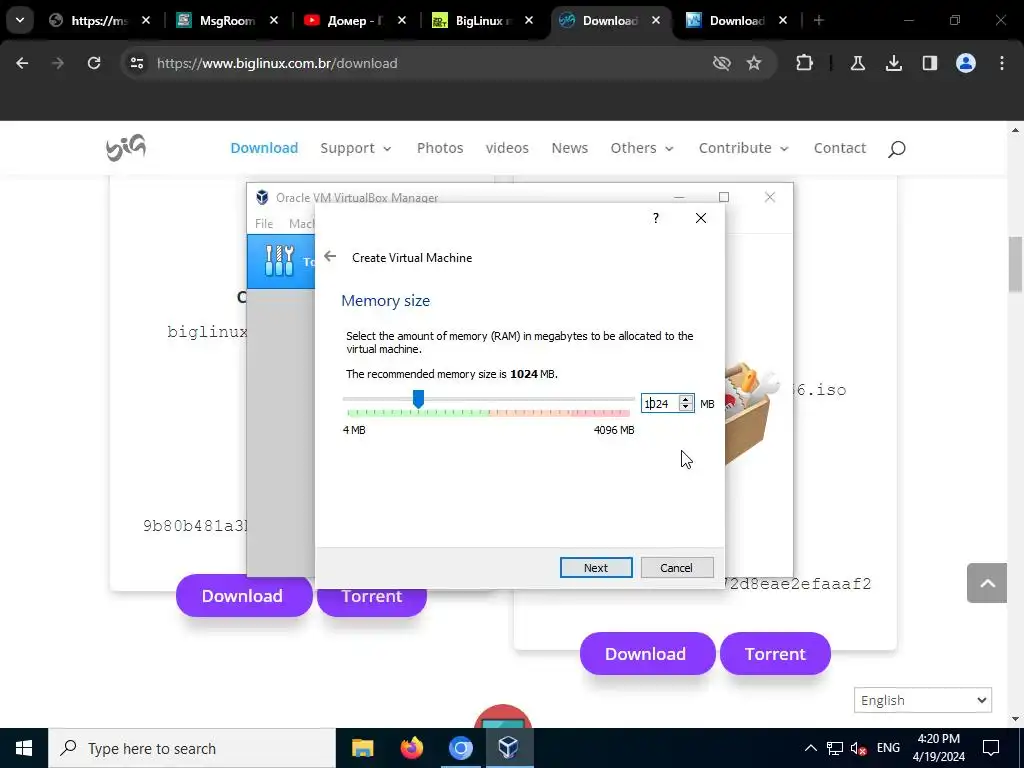Expand the Others dropdown menu
The height and width of the screenshot is (768, 1024).
click(642, 148)
